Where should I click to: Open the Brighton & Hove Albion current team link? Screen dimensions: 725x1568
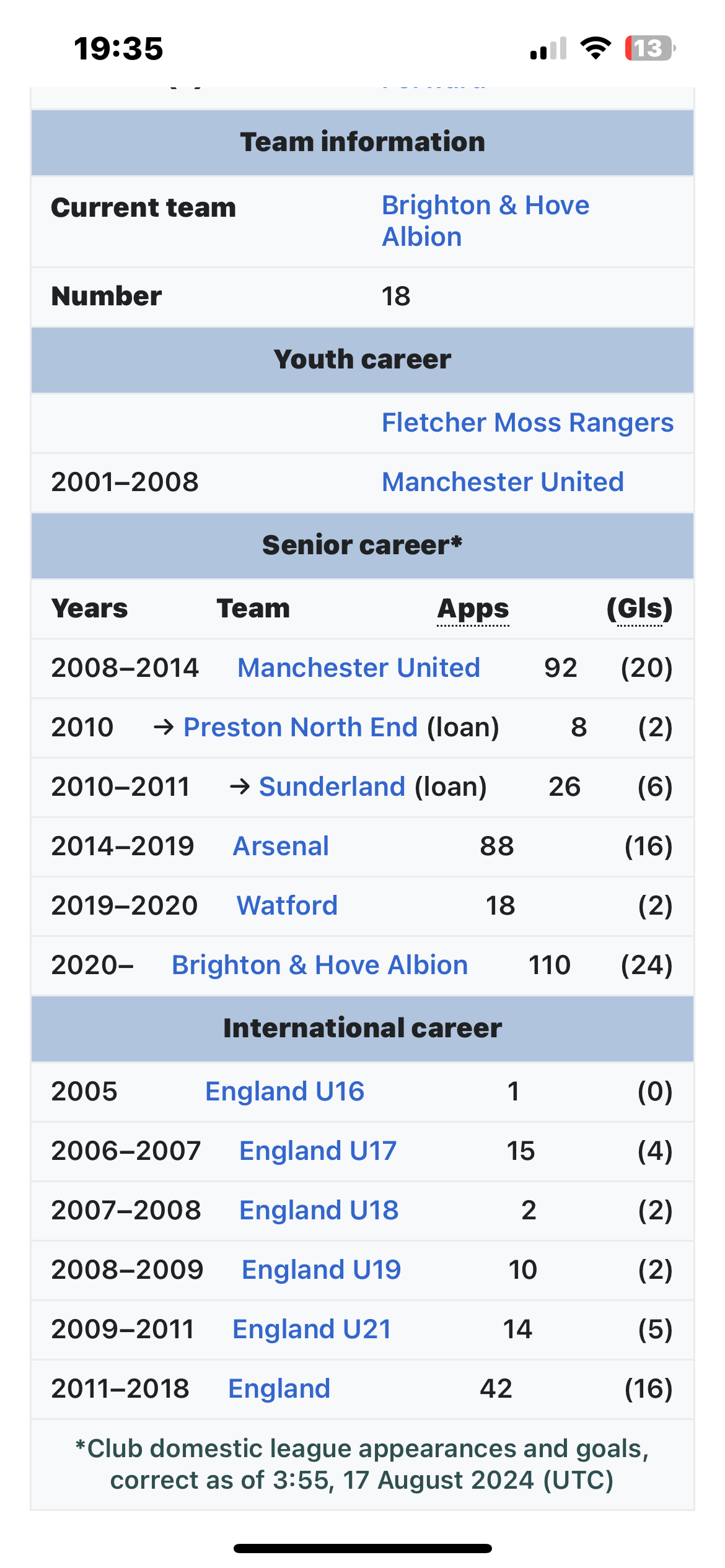(x=485, y=221)
